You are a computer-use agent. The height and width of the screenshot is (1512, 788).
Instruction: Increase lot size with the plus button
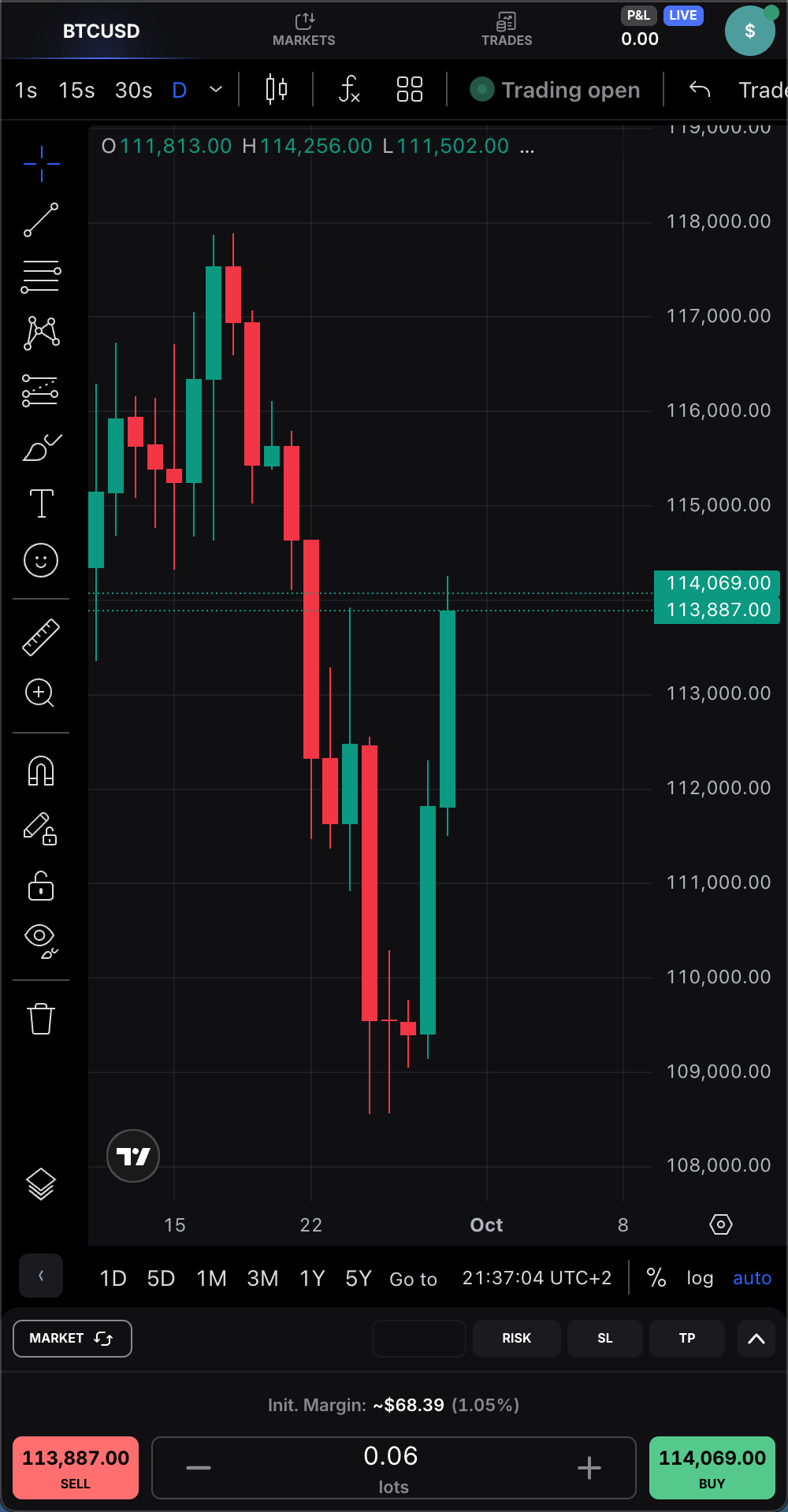coord(589,1467)
